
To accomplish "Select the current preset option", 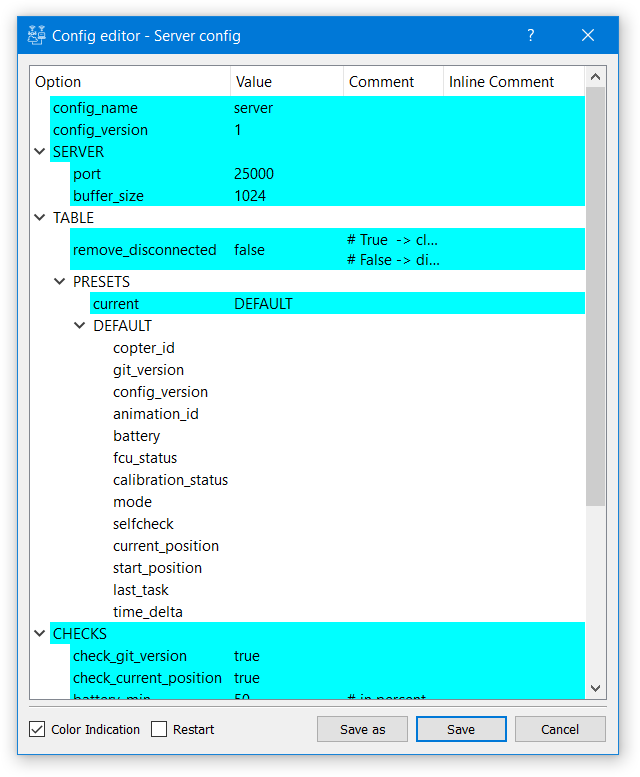I will tap(116, 303).
